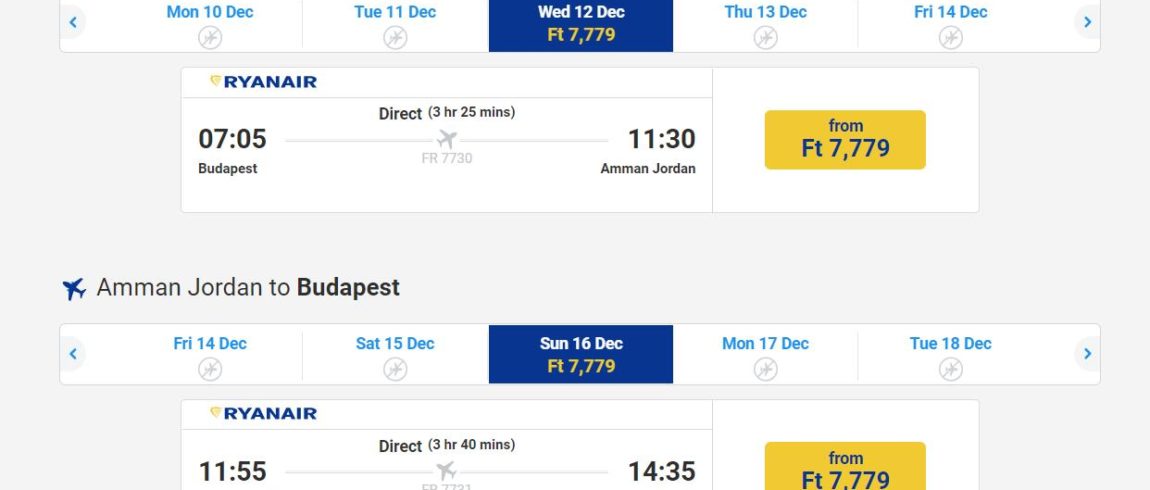Click plane icon on FR 7730 flight line

[x=447, y=139]
